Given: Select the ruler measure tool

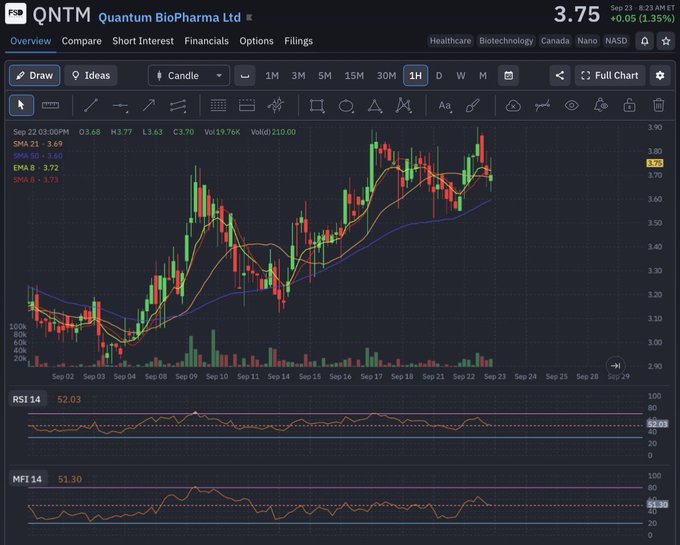Looking at the screenshot, I should coord(50,105).
